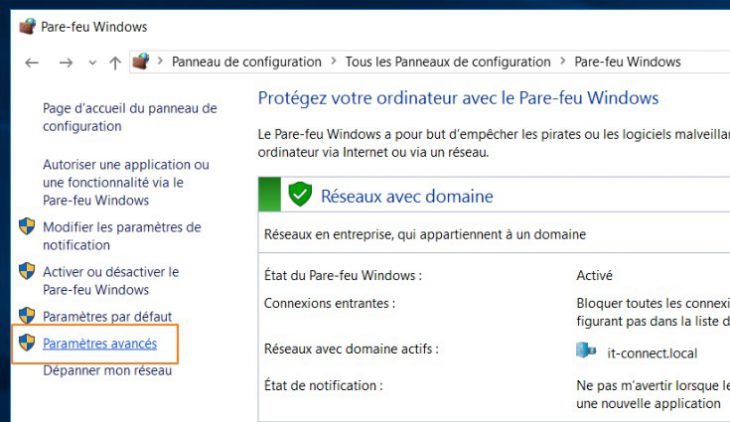This screenshot has width=730, height=422.
Task: Click shield icon beside Modifier les paramètres de notification
Action: (27, 227)
